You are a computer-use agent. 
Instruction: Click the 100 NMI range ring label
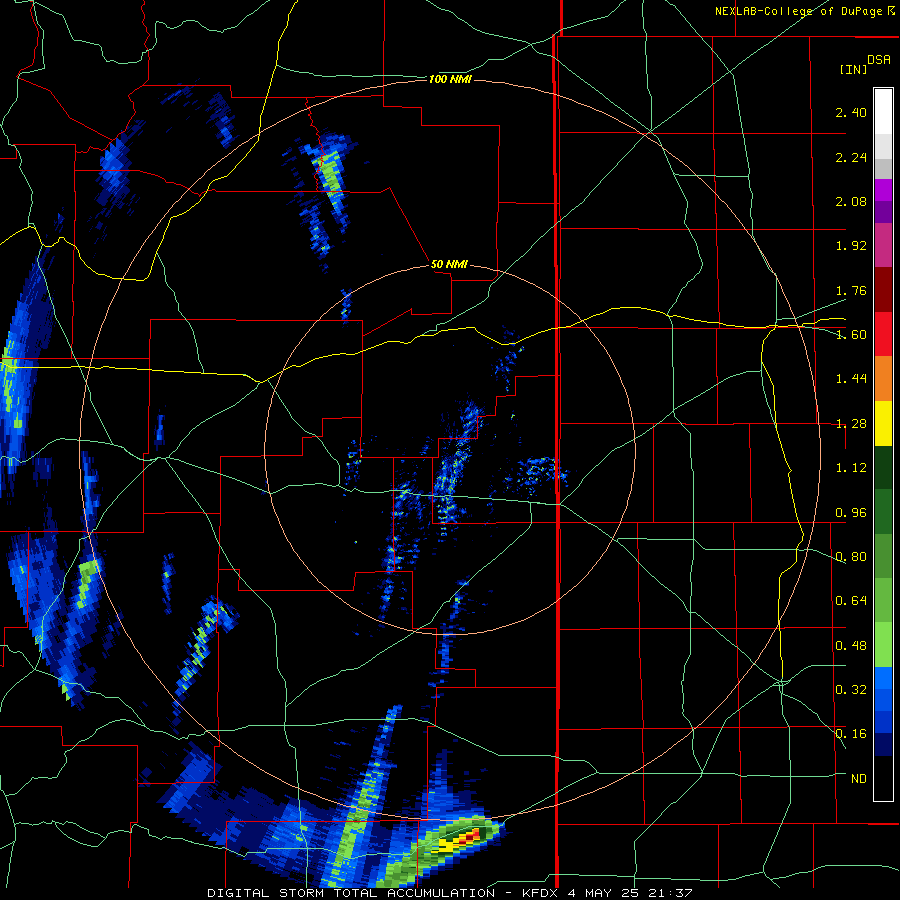pyautogui.click(x=450, y=79)
